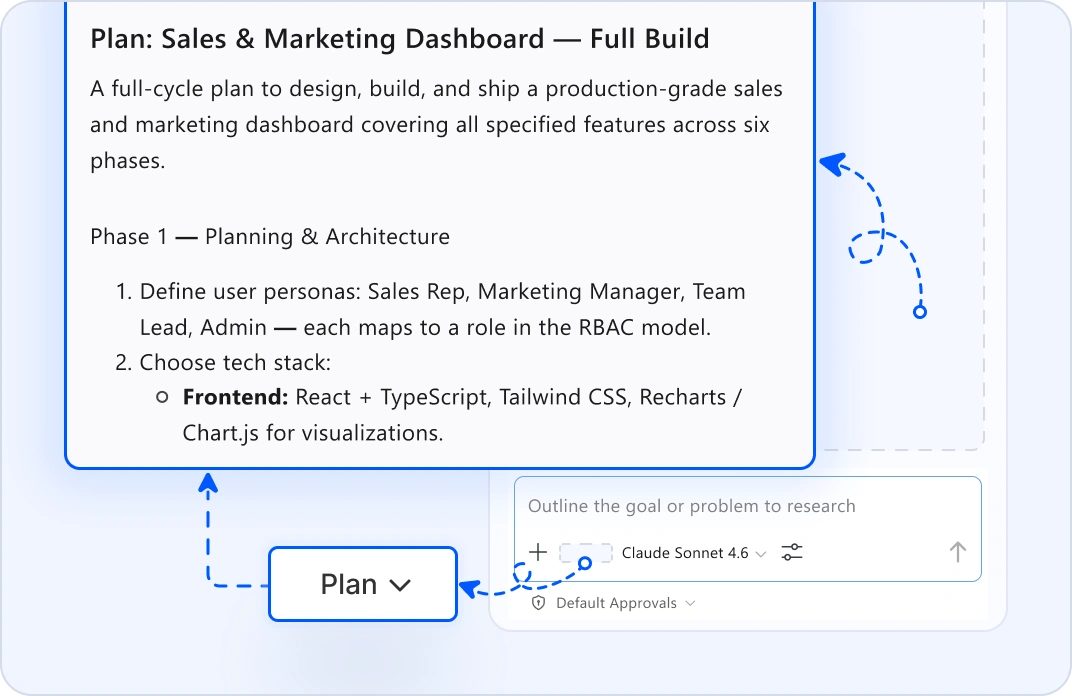Open the Plan mode dropdown
This screenshot has height=696, width=1072.
click(x=363, y=585)
